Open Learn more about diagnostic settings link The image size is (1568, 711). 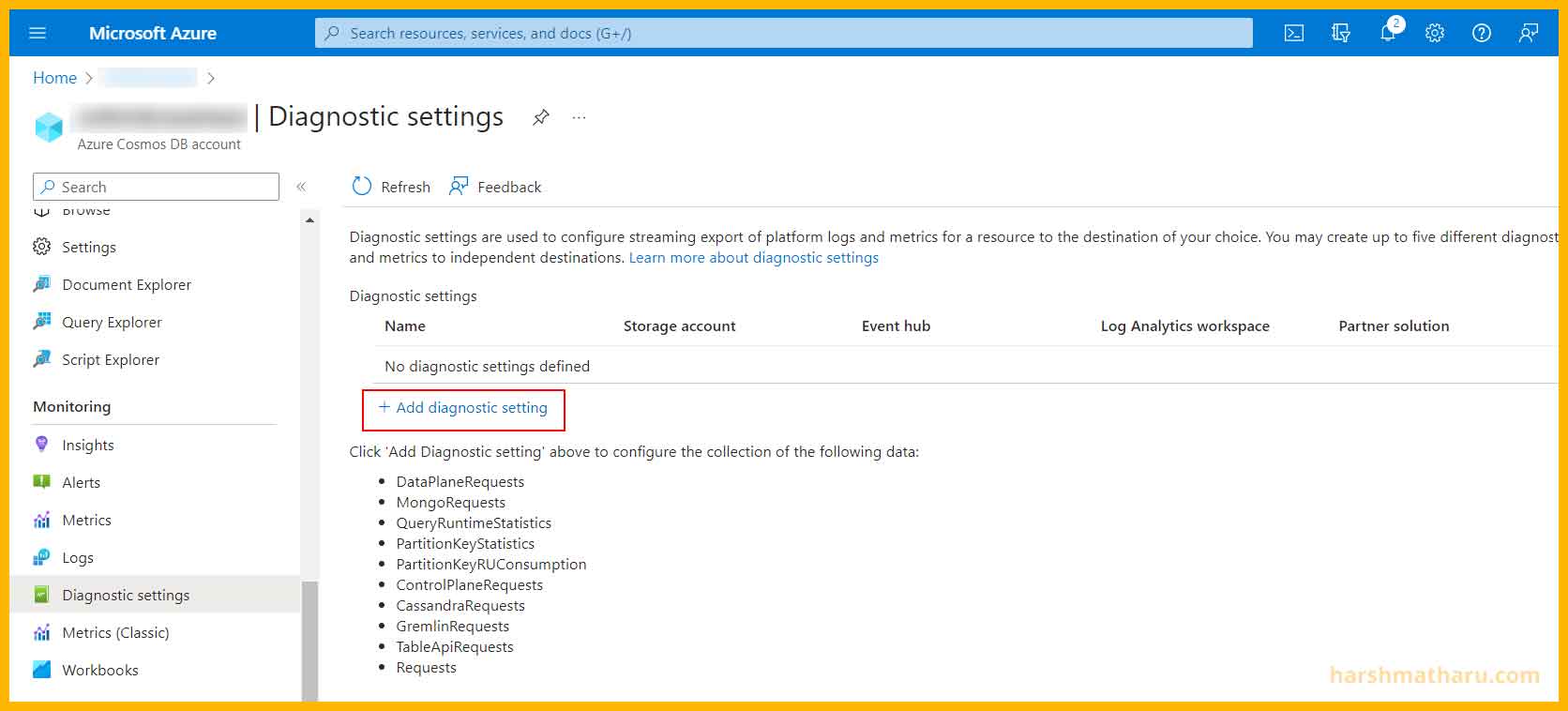(754, 257)
